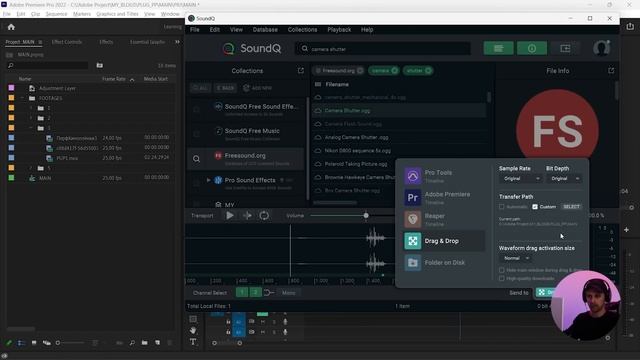Viewport: 640px width, 360px height.
Task: Click the Premiere Home icon
Action: (x=11, y=27)
